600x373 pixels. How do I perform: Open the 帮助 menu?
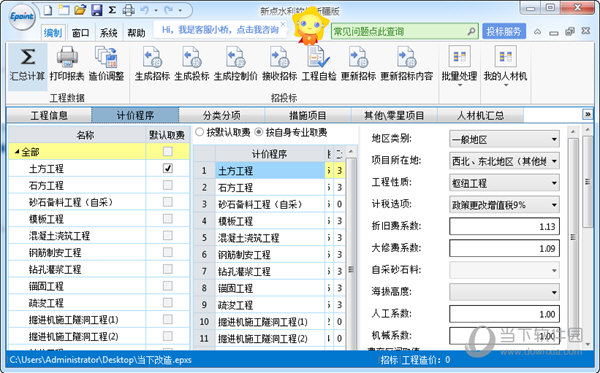pyautogui.click(x=136, y=33)
